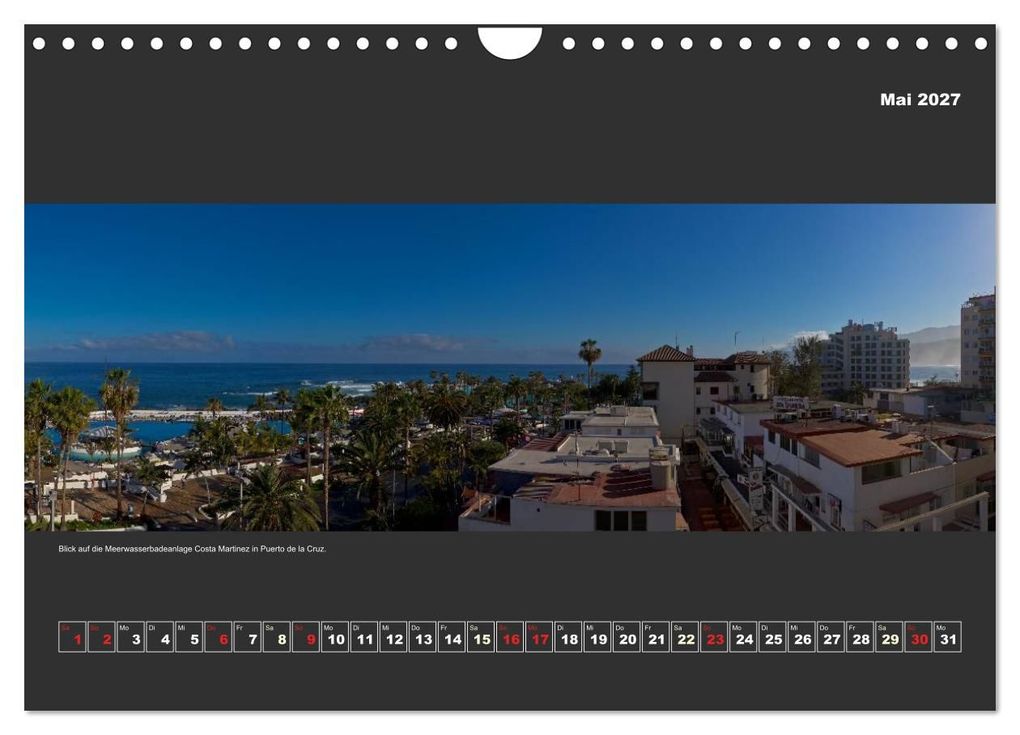Select day 22 (Sa) in the calendar strip
The image size is (1020, 735).
[685, 637]
